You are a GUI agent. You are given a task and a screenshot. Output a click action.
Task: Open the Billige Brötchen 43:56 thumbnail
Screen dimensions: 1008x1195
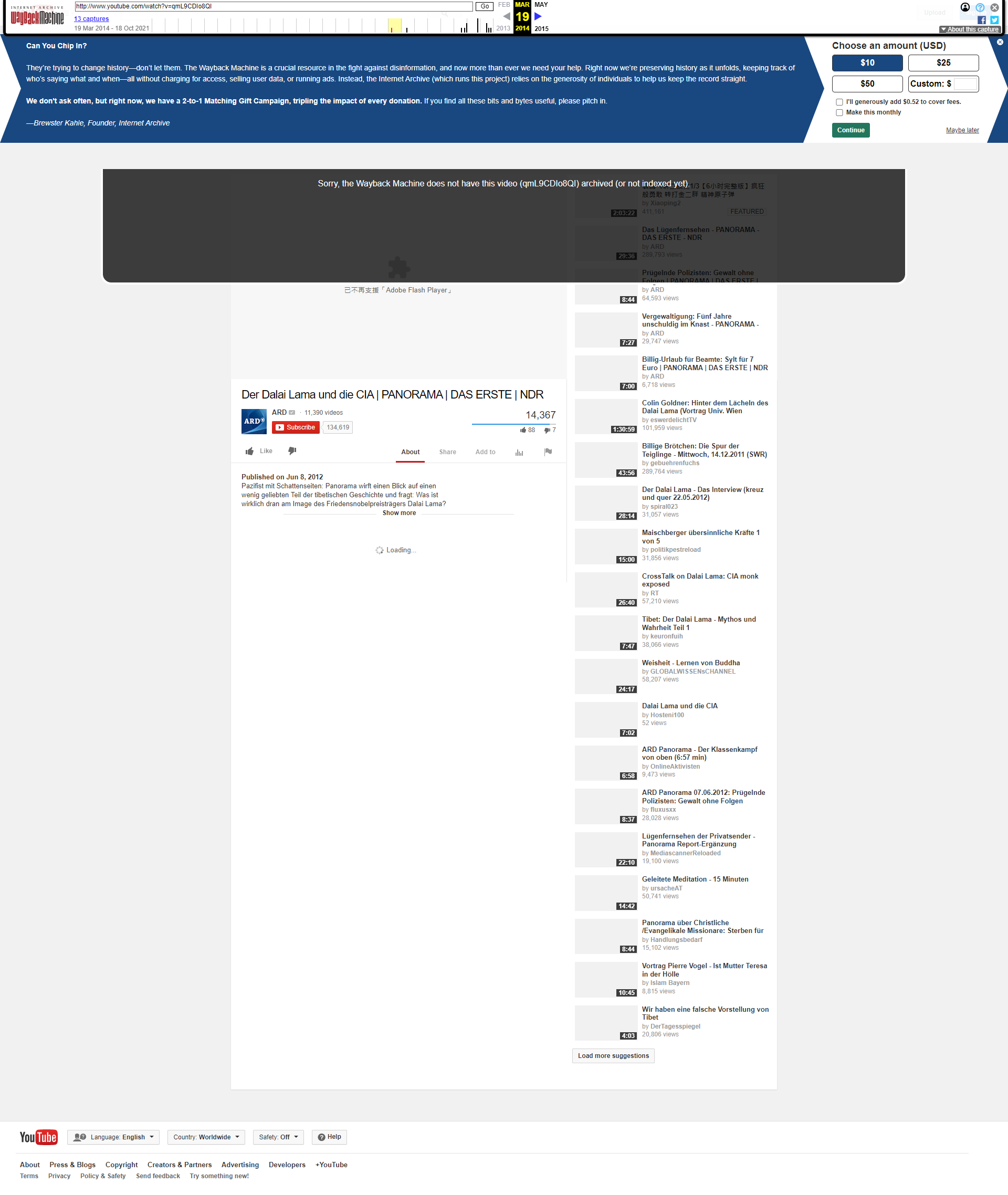606,460
